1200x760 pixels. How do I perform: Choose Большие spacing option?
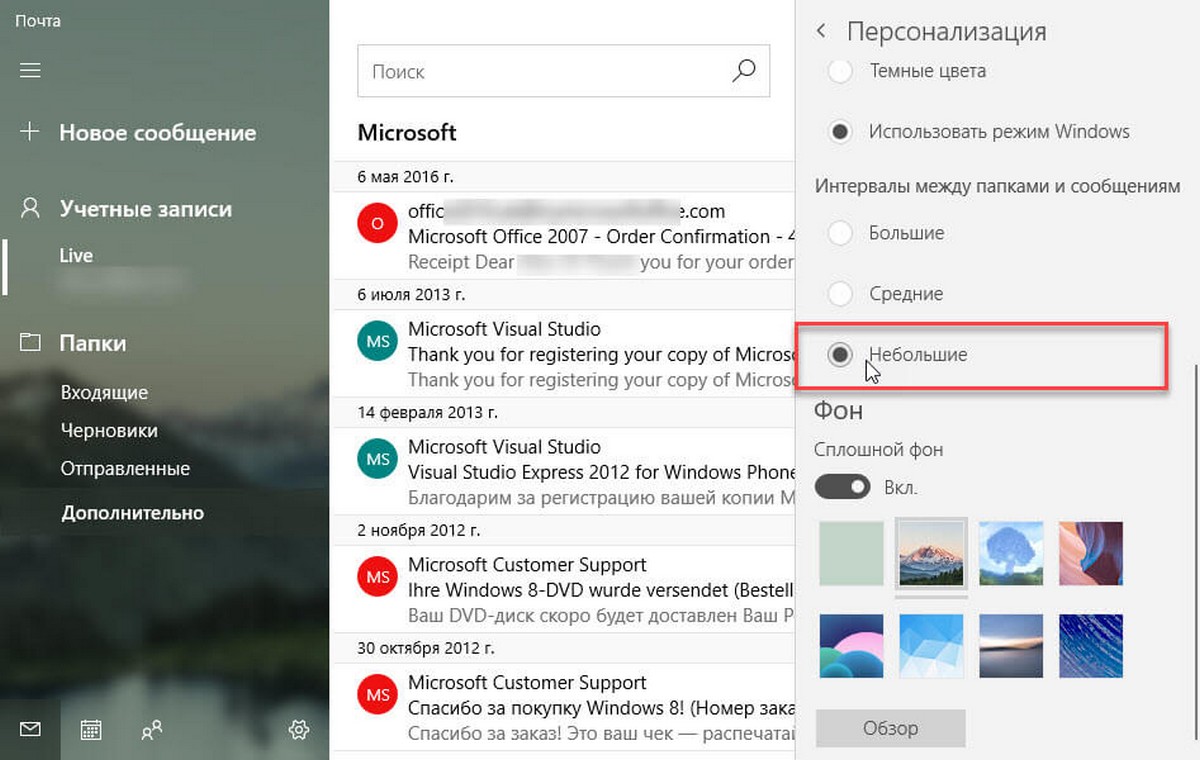(x=840, y=233)
